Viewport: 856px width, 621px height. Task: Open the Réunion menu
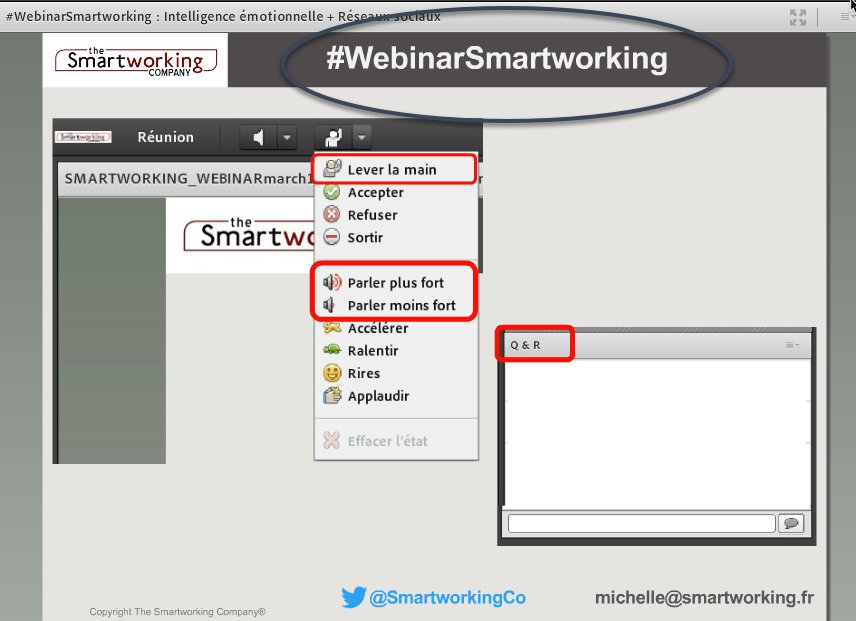[165, 137]
